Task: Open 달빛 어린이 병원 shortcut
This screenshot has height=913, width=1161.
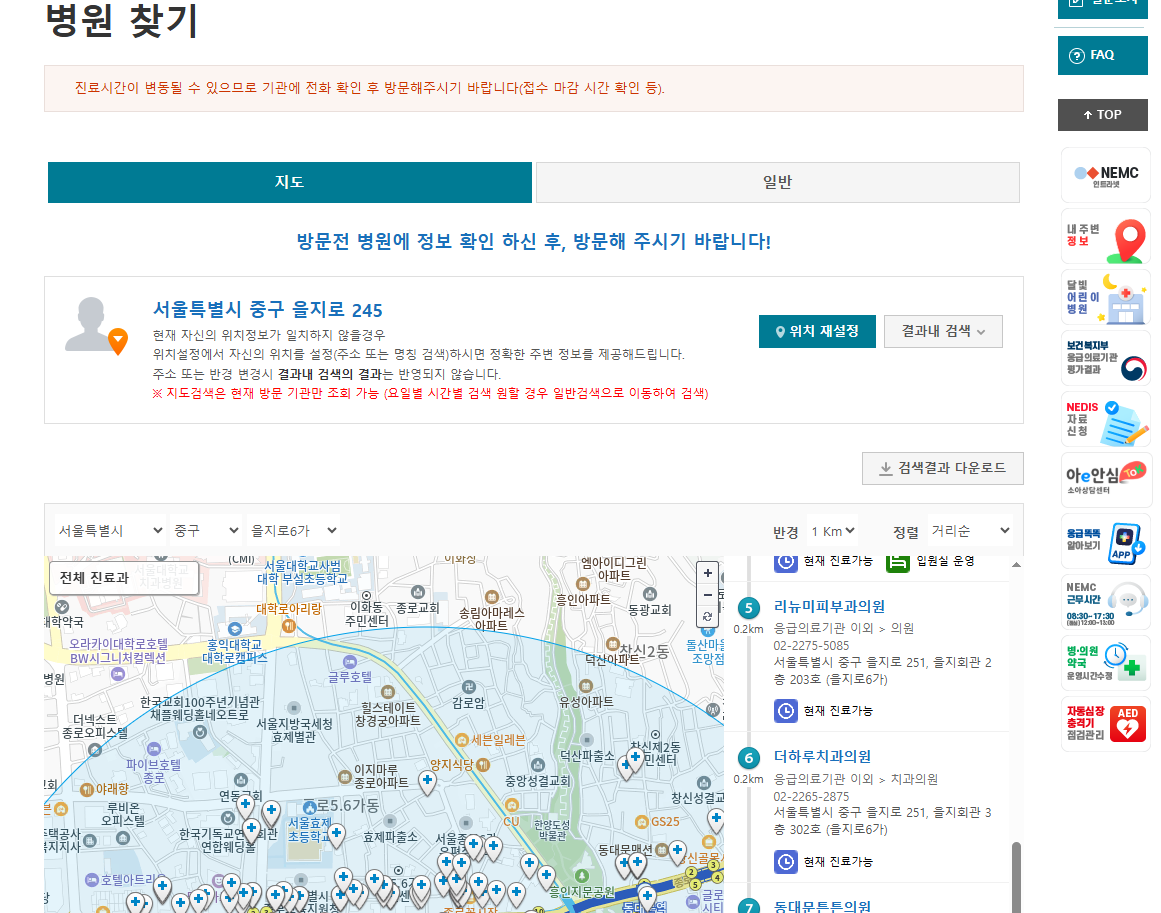Action: click(x=1105, y=298)
